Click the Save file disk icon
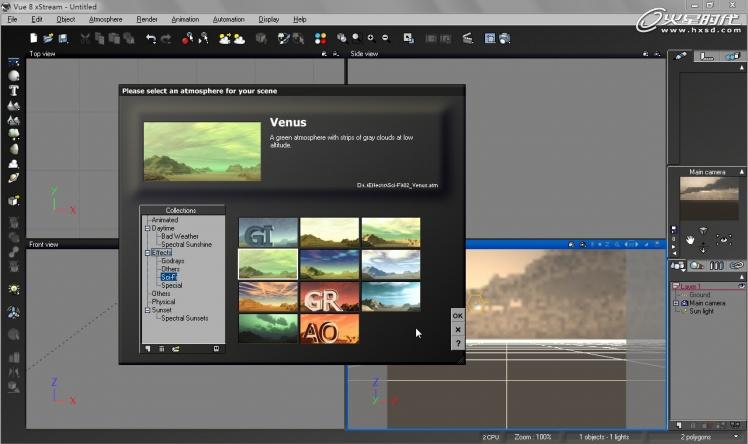Viewport: 748px width, 444px height. [x=63, y=38]
